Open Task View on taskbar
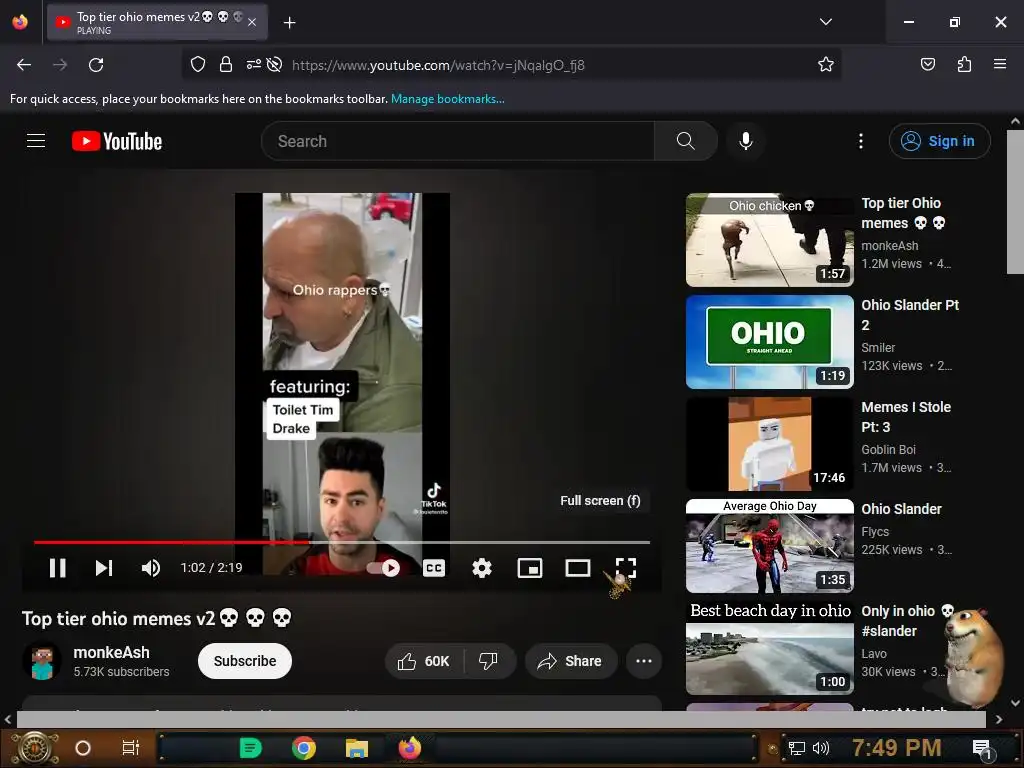 click(x=131, y=748)
